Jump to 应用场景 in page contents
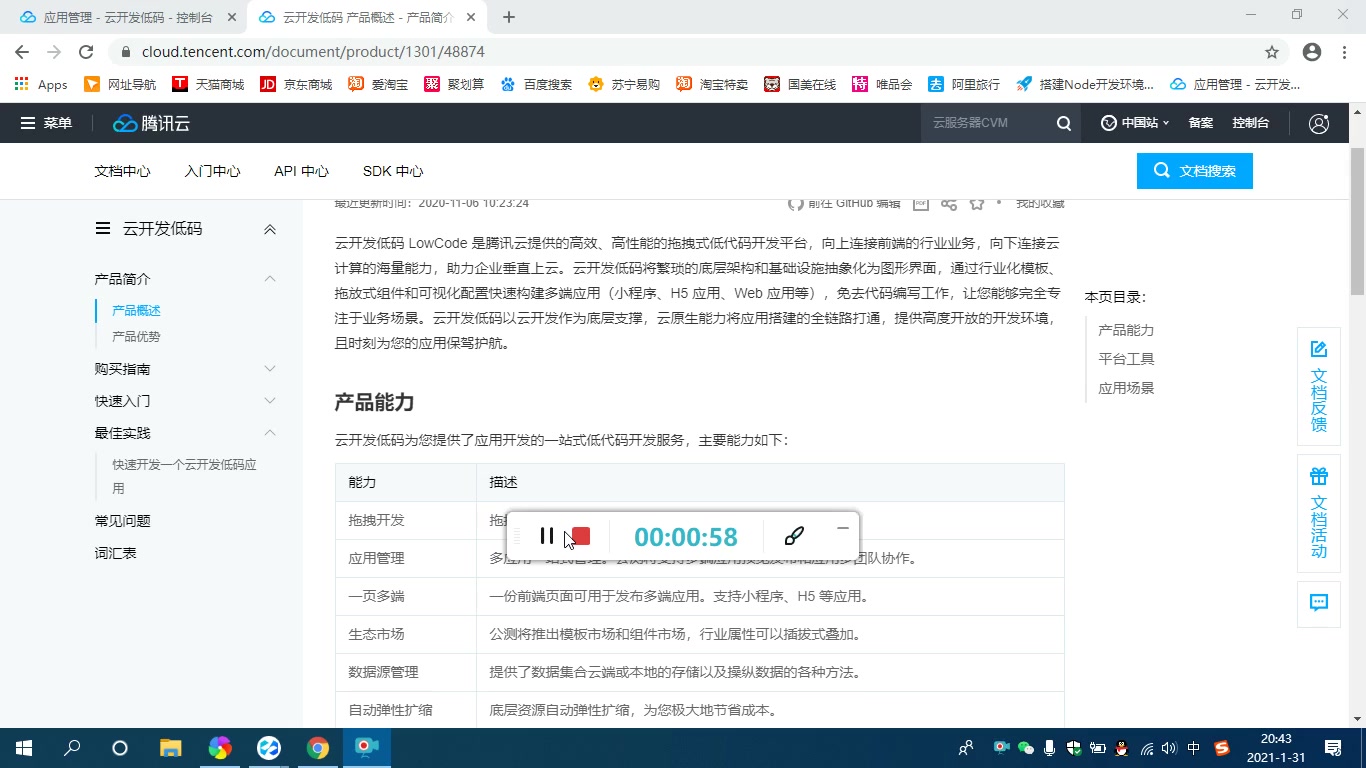1366x768 pixels. pyautogui.click(x=1126, y=388)
